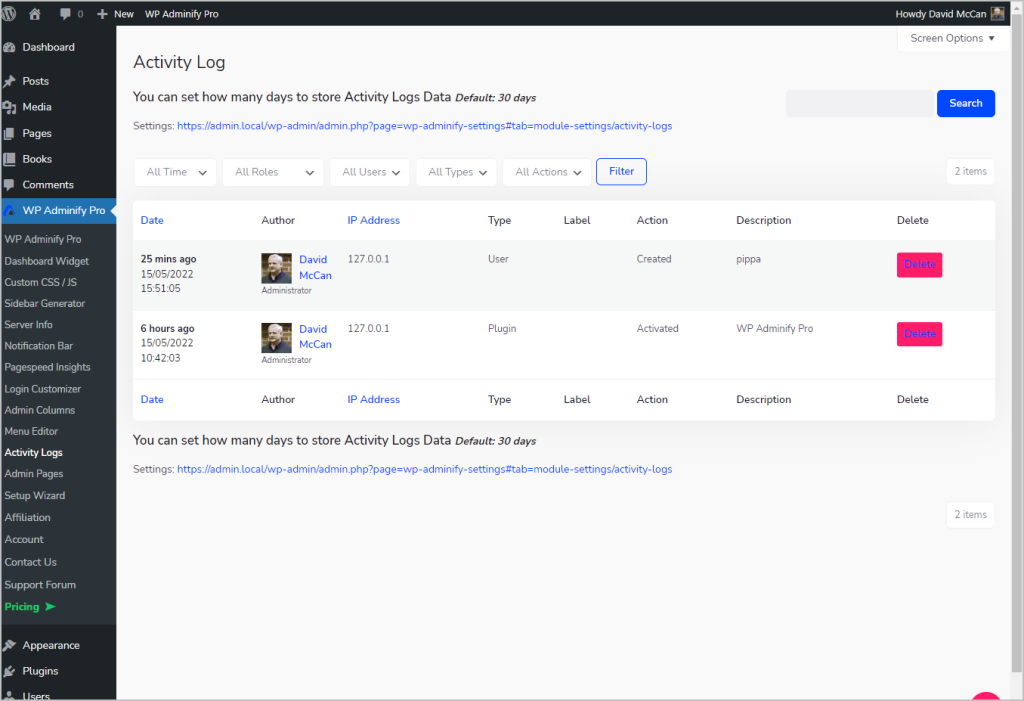Click the blue Search button
This screenshot has height=701, width=1024.
[x=965, y=103]
